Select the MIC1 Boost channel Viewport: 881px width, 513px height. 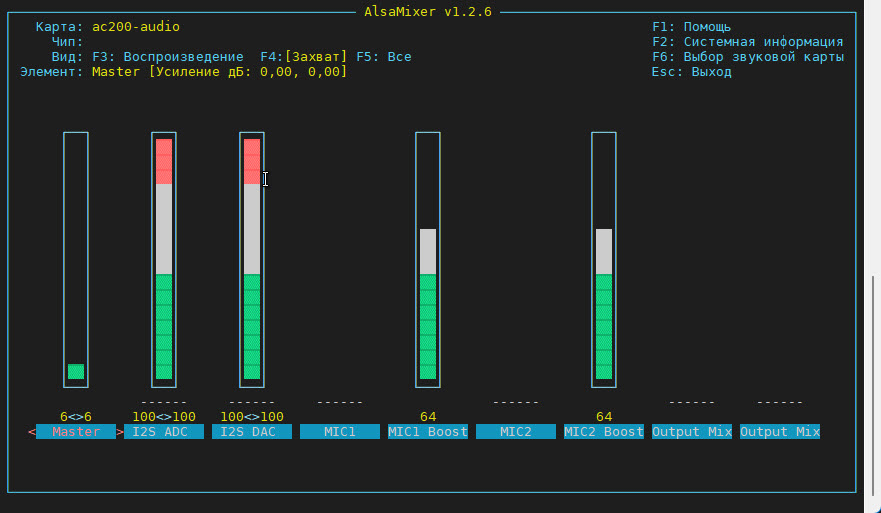click(x=428, y=432)
